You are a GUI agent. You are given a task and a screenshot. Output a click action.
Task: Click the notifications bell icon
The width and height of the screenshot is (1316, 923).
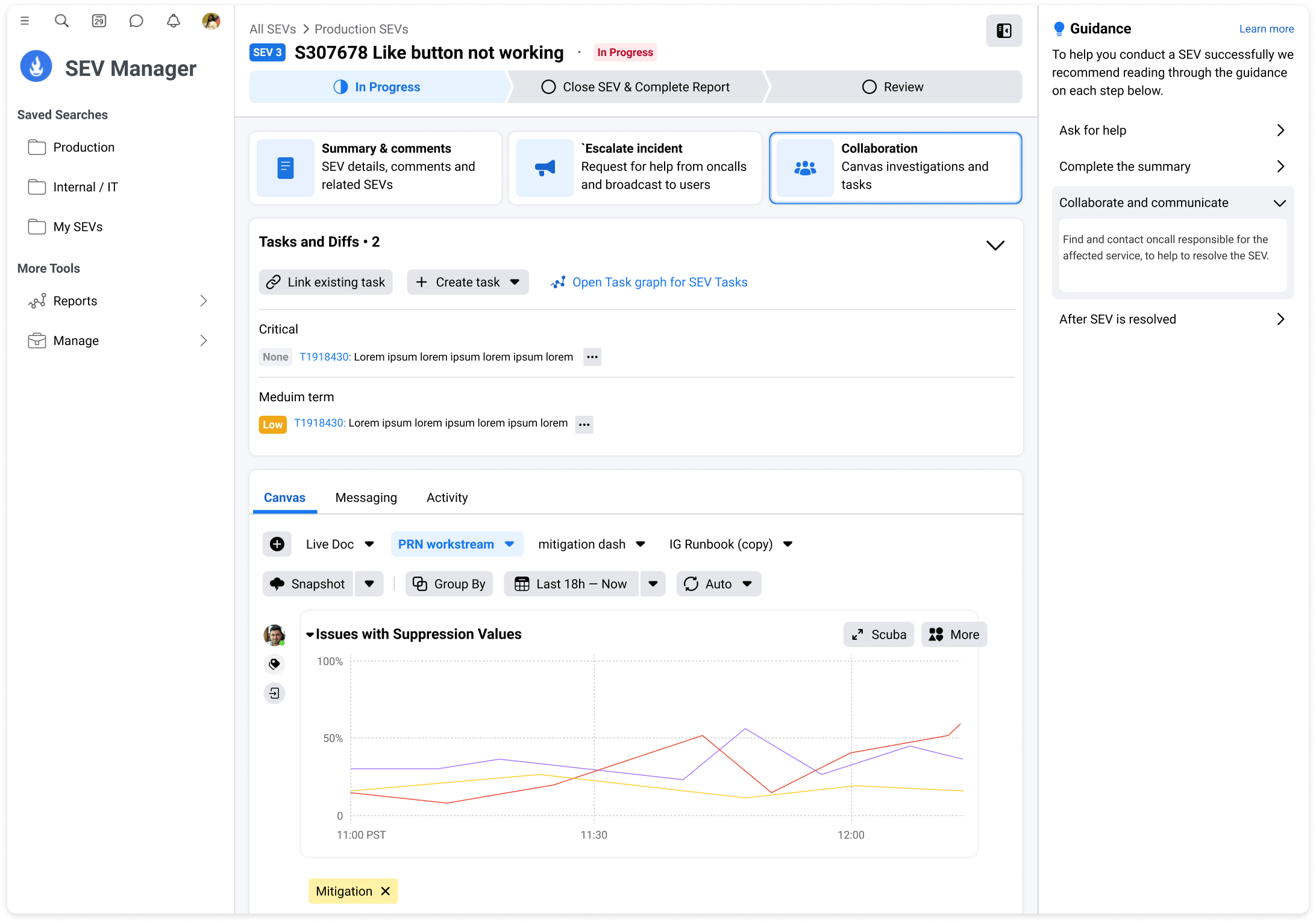pyautogui.click(x=174, y=21)
